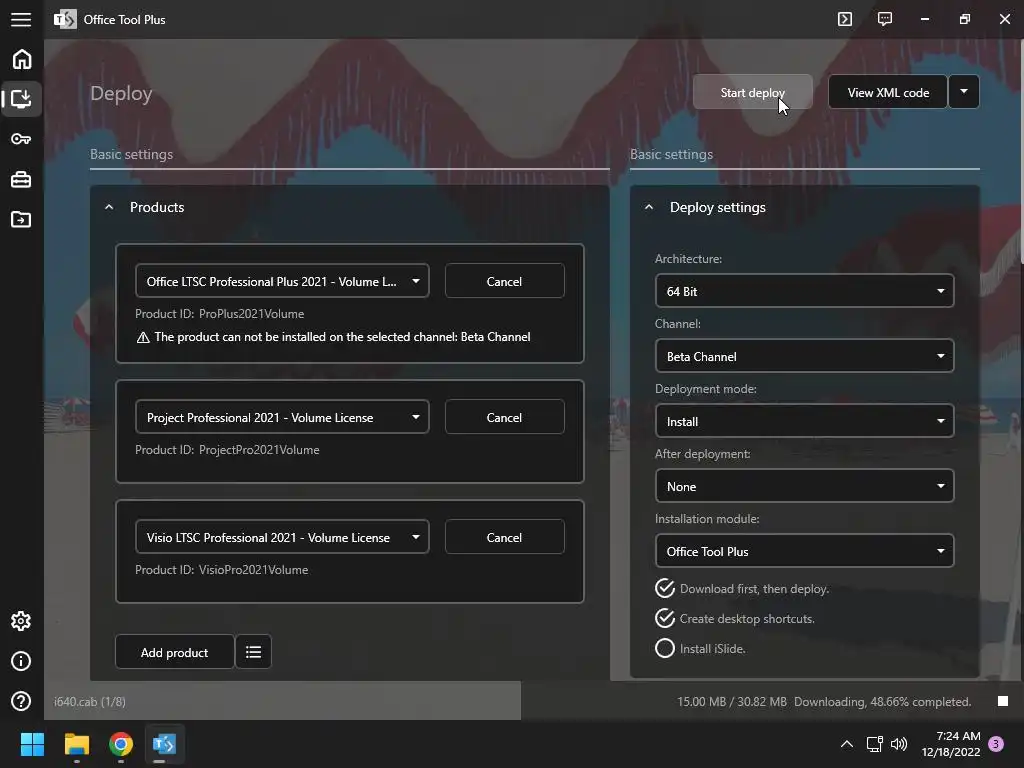Open network status tray icon
The image size is (1024, 768).
pyautogui.click(x=874, y=744)
